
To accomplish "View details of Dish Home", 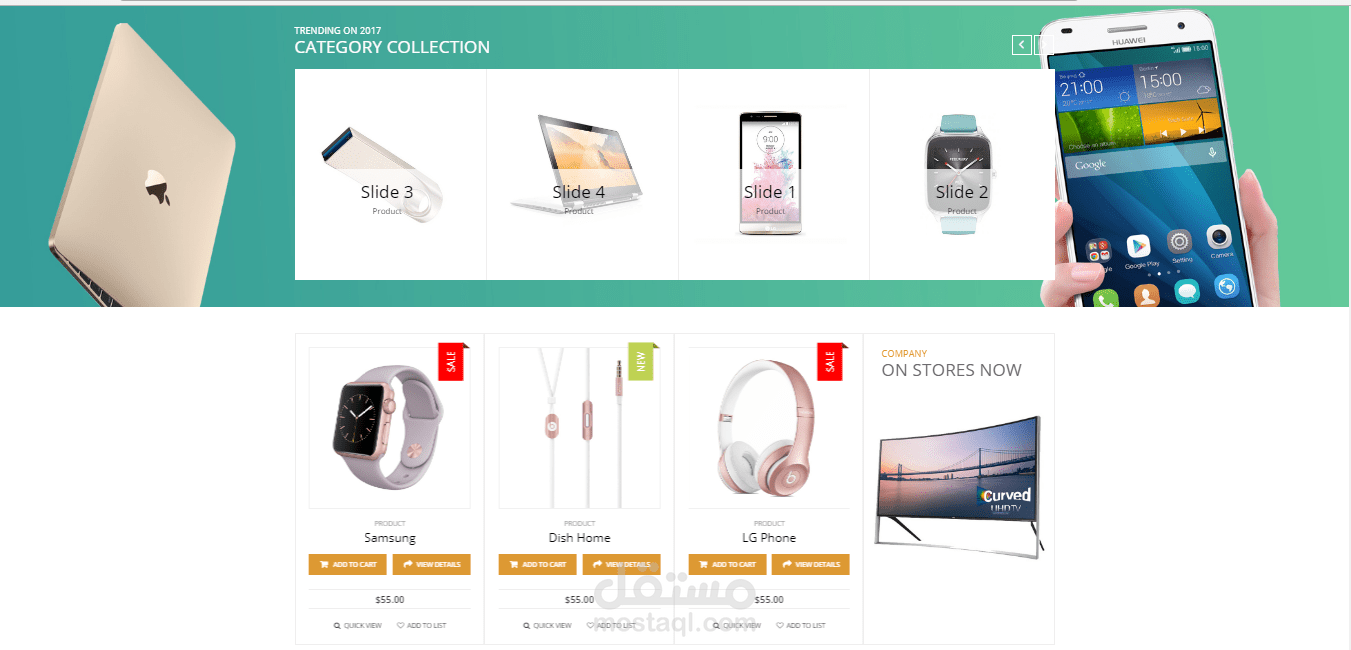I will [x=622, y=564].
